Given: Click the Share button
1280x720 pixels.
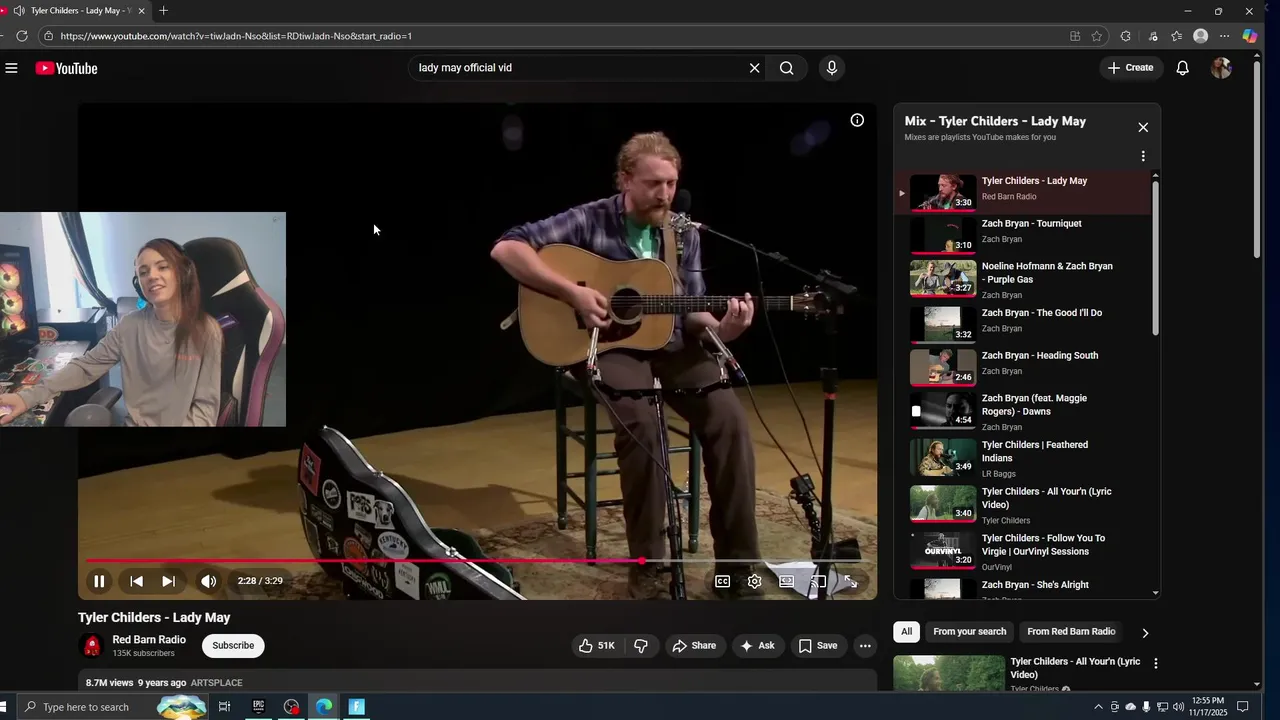Looking at the screenshot, I should 694,646.
